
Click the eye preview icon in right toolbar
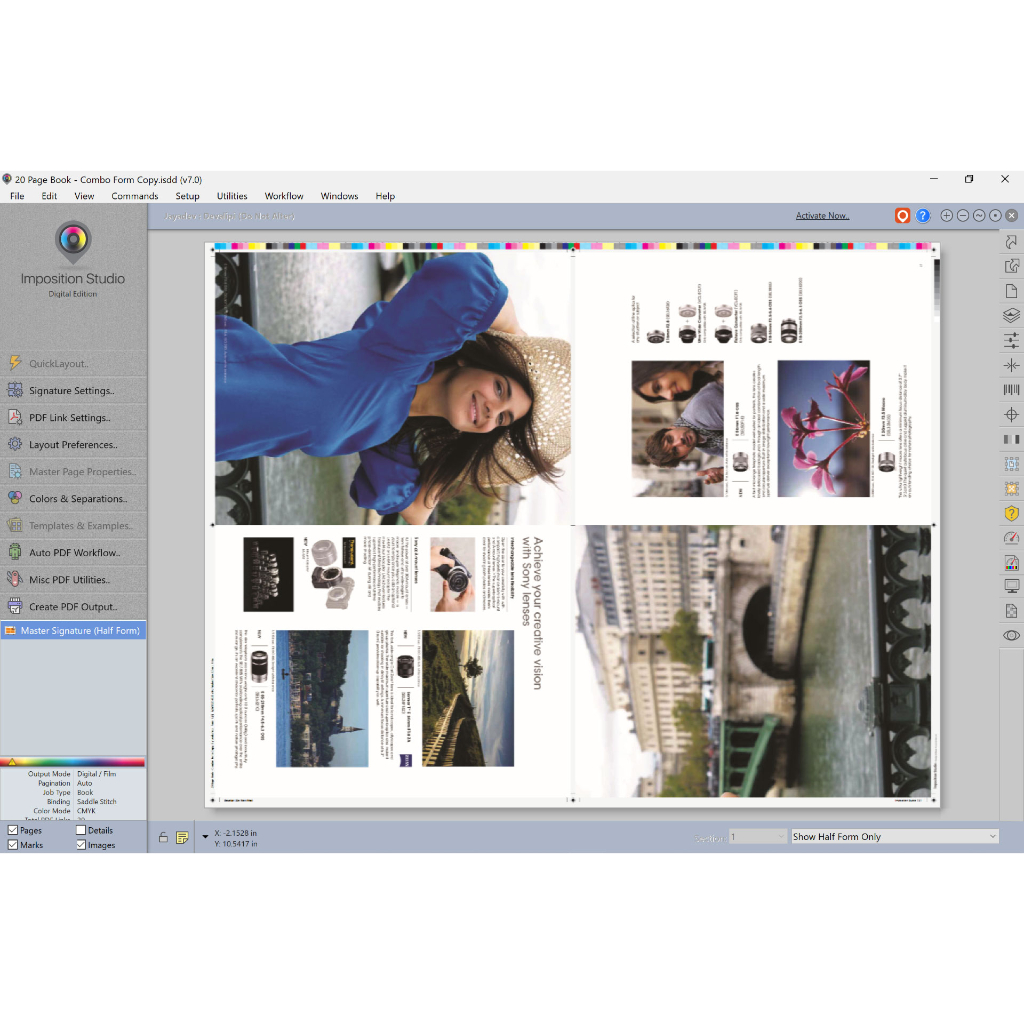pyautogui.click(x=1011, y=636)
